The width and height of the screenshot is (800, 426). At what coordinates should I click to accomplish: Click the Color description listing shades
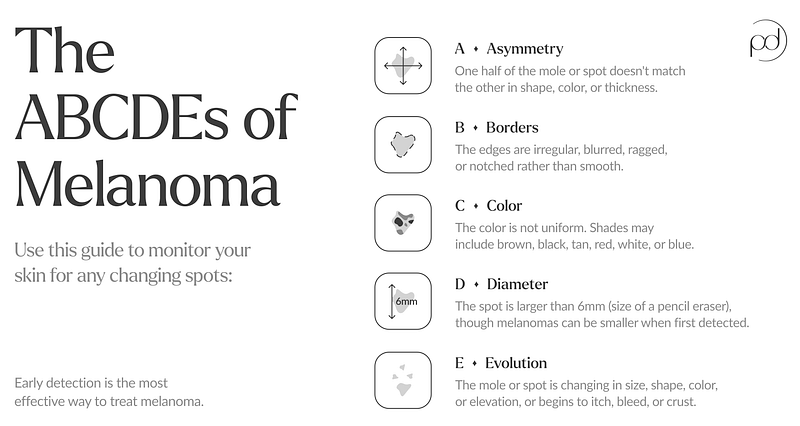click(x=574, y=236)
